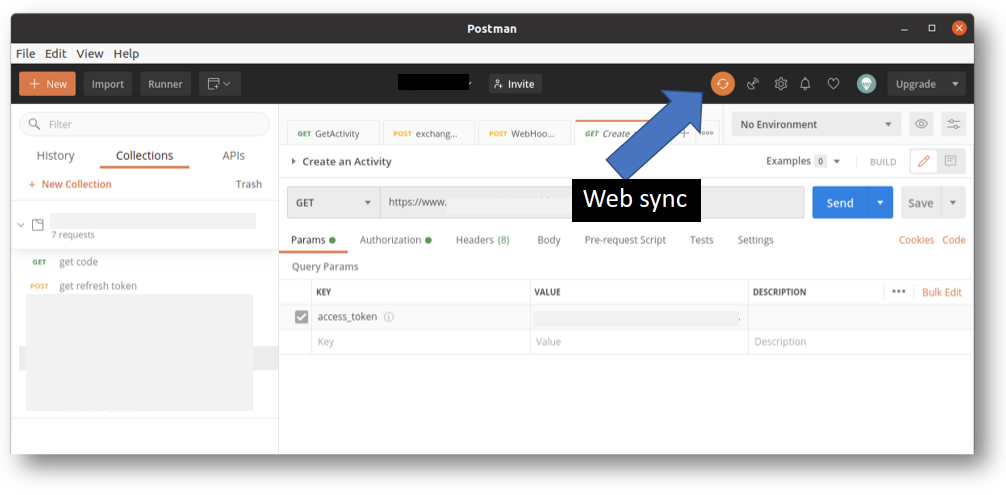1006x495 pixels.
Task: Switch to the History tab
Action: (x=55, y=156)
